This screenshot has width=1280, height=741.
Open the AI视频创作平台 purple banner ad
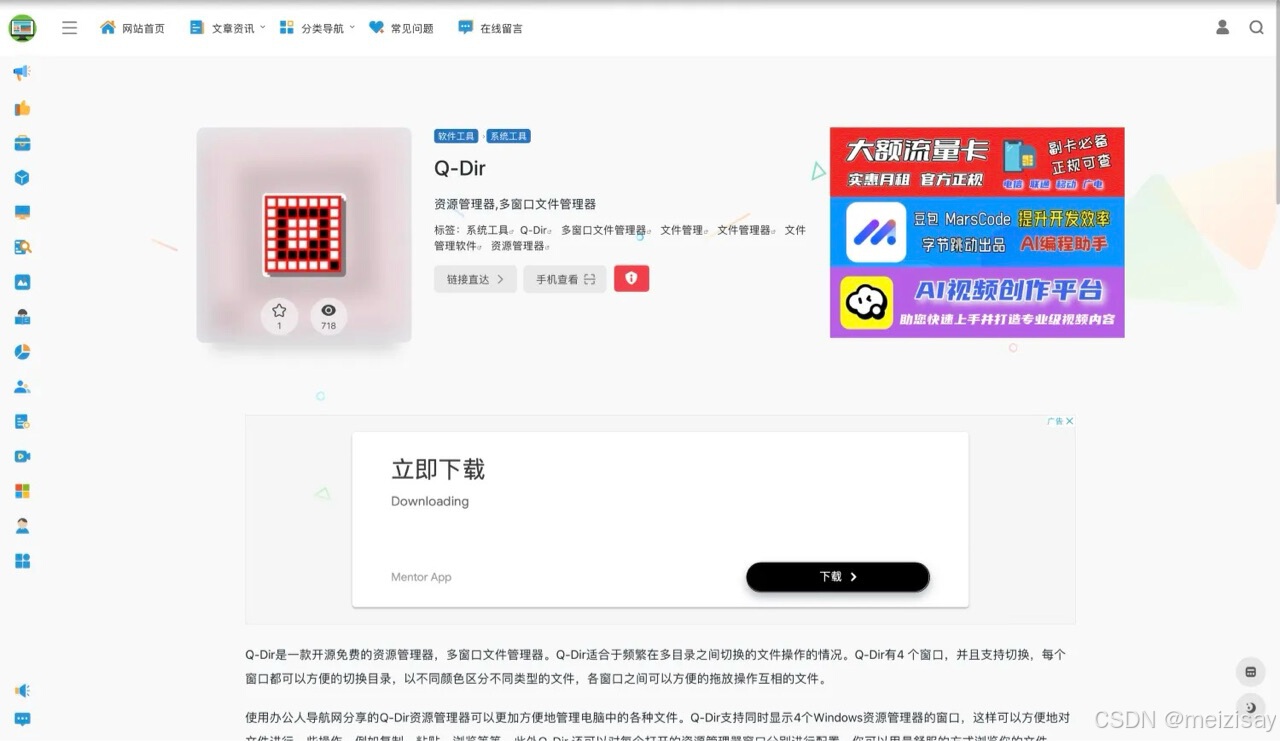[x=977, y=302]
